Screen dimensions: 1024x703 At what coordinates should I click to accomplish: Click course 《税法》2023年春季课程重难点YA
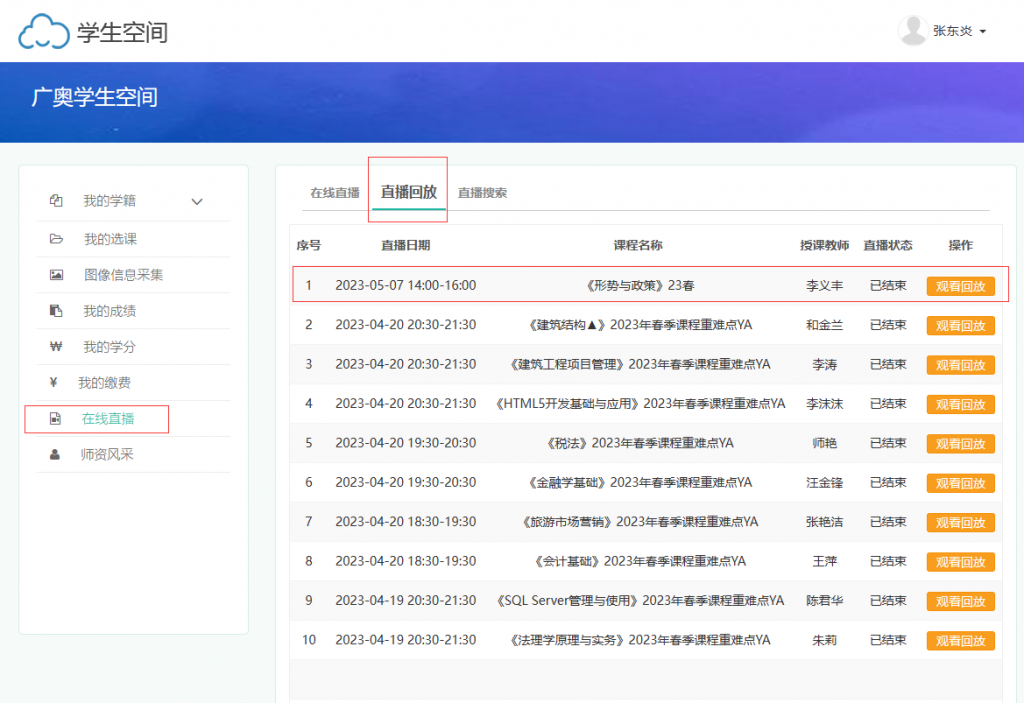click(638, 443)
